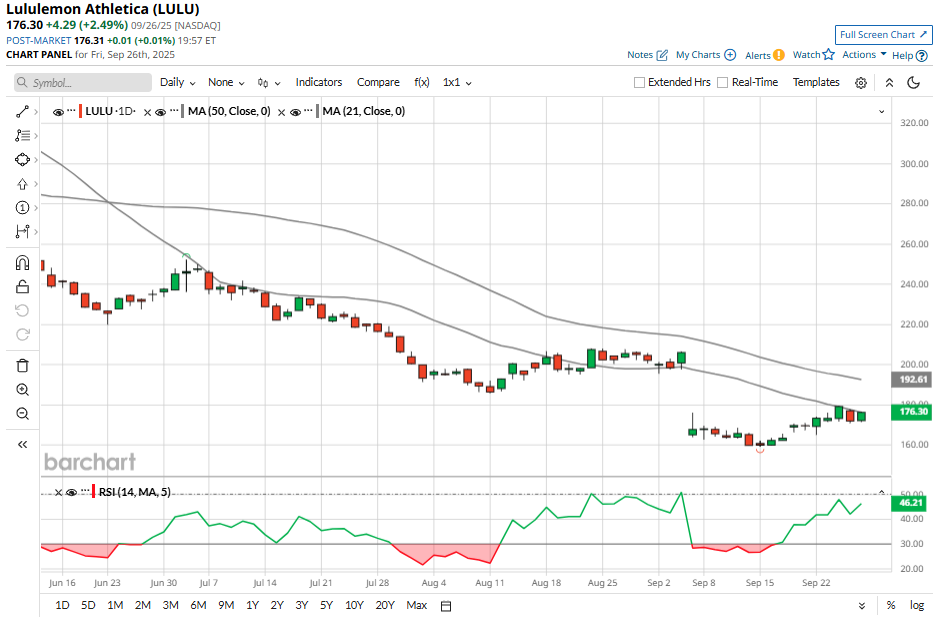Collapse header with double up-arrow icon
This screenshot has width=946, height=634.
889,83
